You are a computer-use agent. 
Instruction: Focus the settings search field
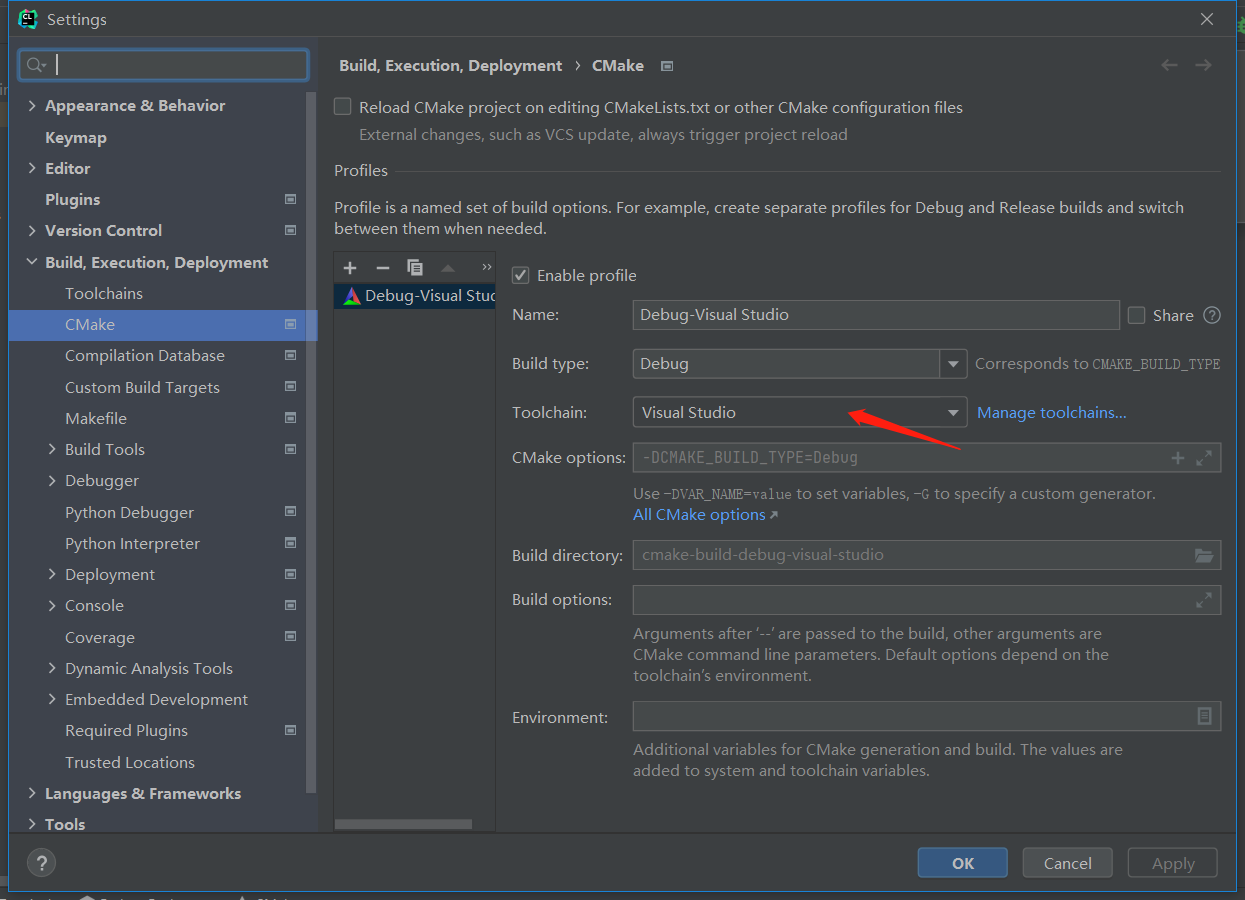163,65
